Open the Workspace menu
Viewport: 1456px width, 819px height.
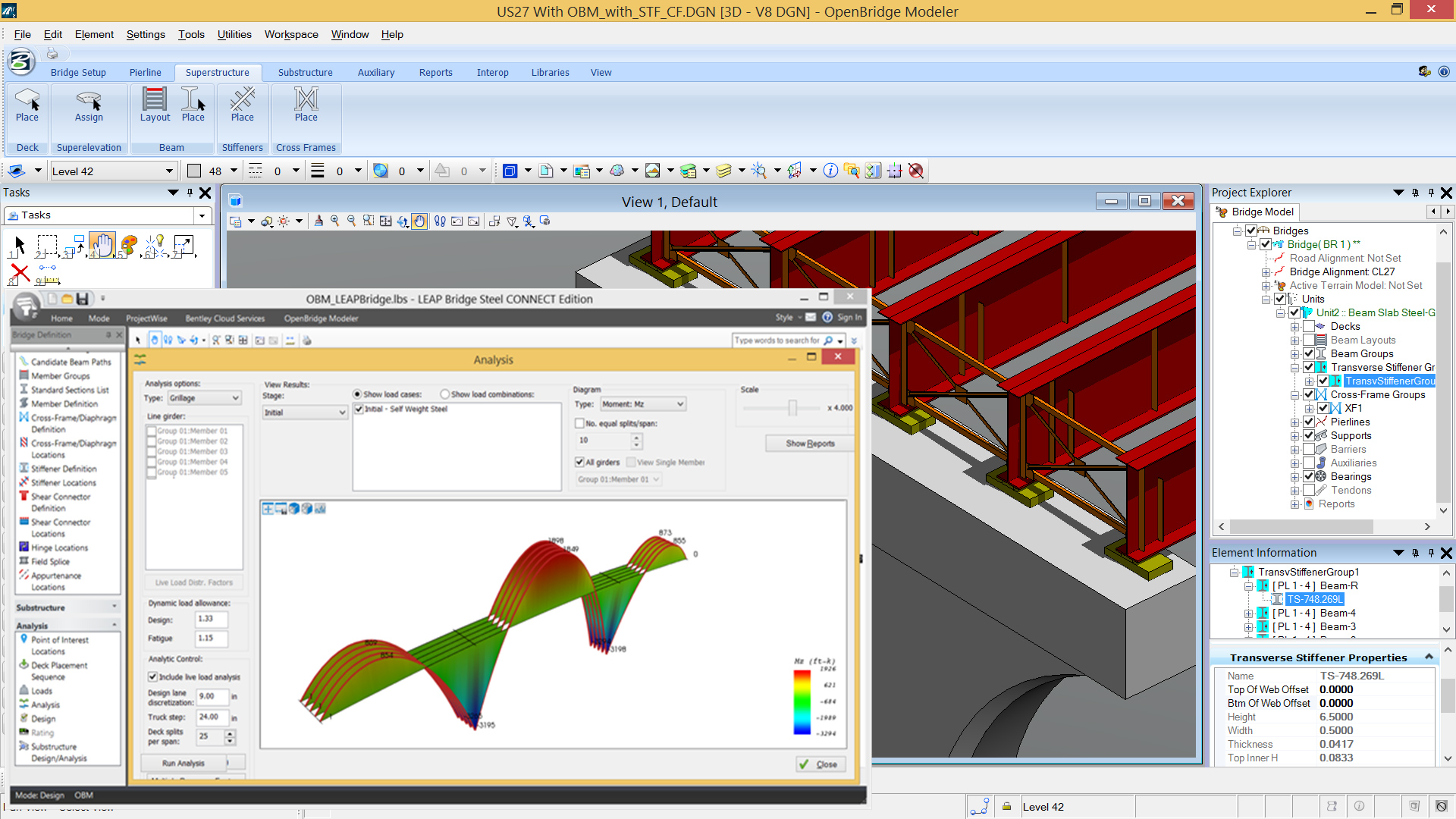[x=291, y=34]
